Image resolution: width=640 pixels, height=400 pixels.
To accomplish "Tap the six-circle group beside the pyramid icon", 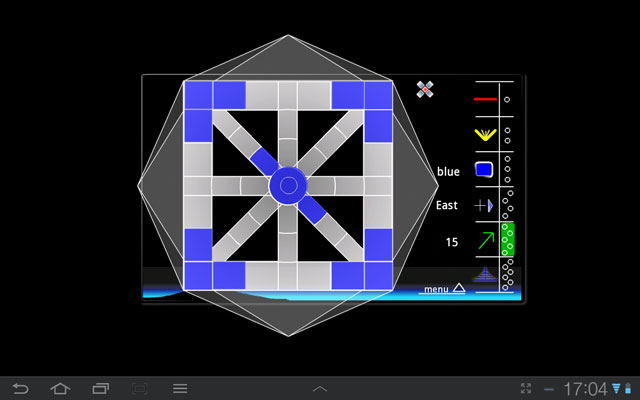I will click(507, 274).
